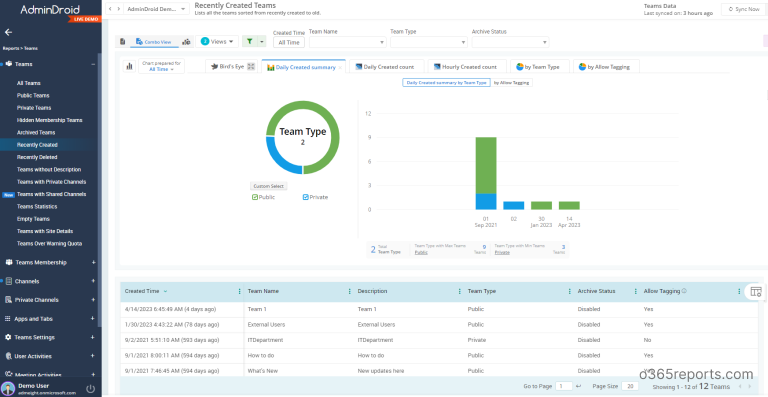768x397 pixels.
Task: Click the Created Time sort arrow
Action: pos(165,291)
